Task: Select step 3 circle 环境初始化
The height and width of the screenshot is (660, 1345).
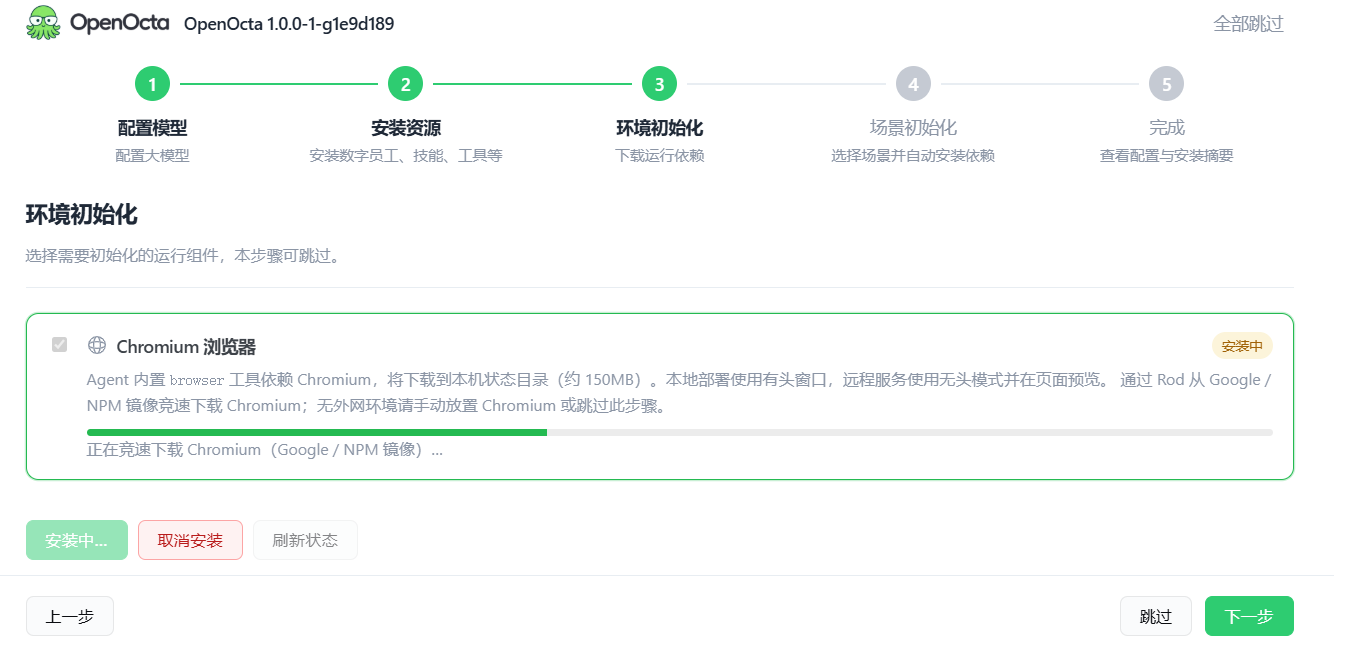Action: click(x=659, y=85)
